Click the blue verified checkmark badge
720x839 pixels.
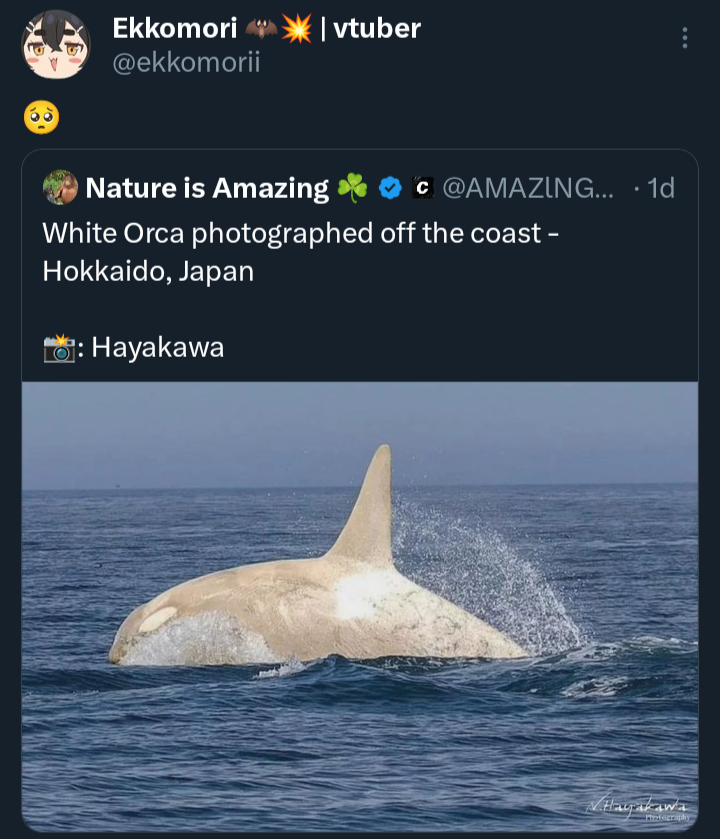pyautogui.click(x=391, y=187)
